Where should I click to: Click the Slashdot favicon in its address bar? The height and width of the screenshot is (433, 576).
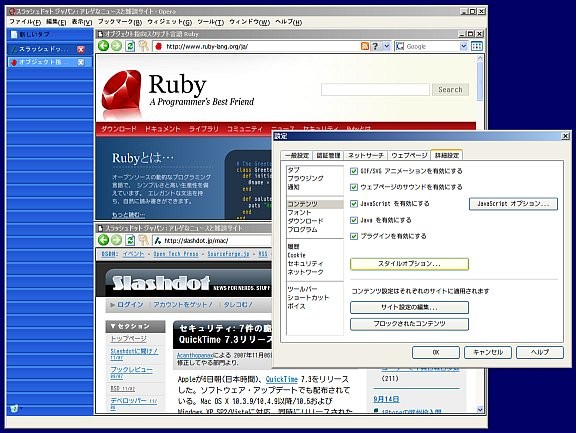pyautogui.click(x=158, y=241)
